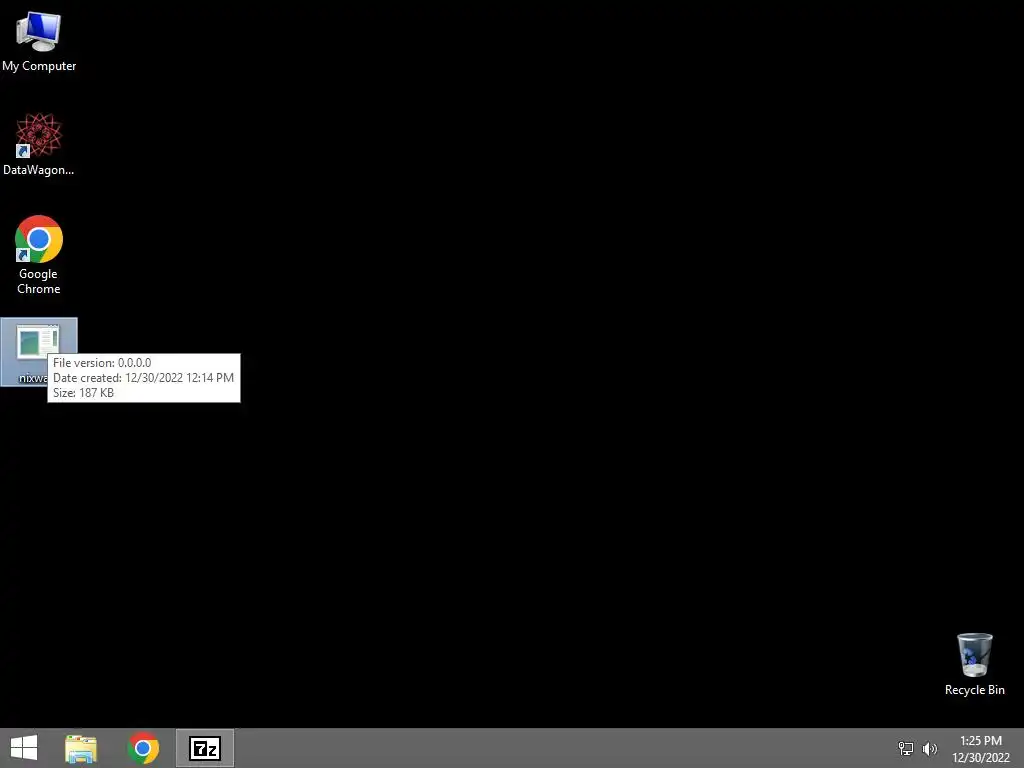Switch to the 7-Zip taskbar window
Image resolution: width=1024 pixels, height=768 pixels.
204,748
